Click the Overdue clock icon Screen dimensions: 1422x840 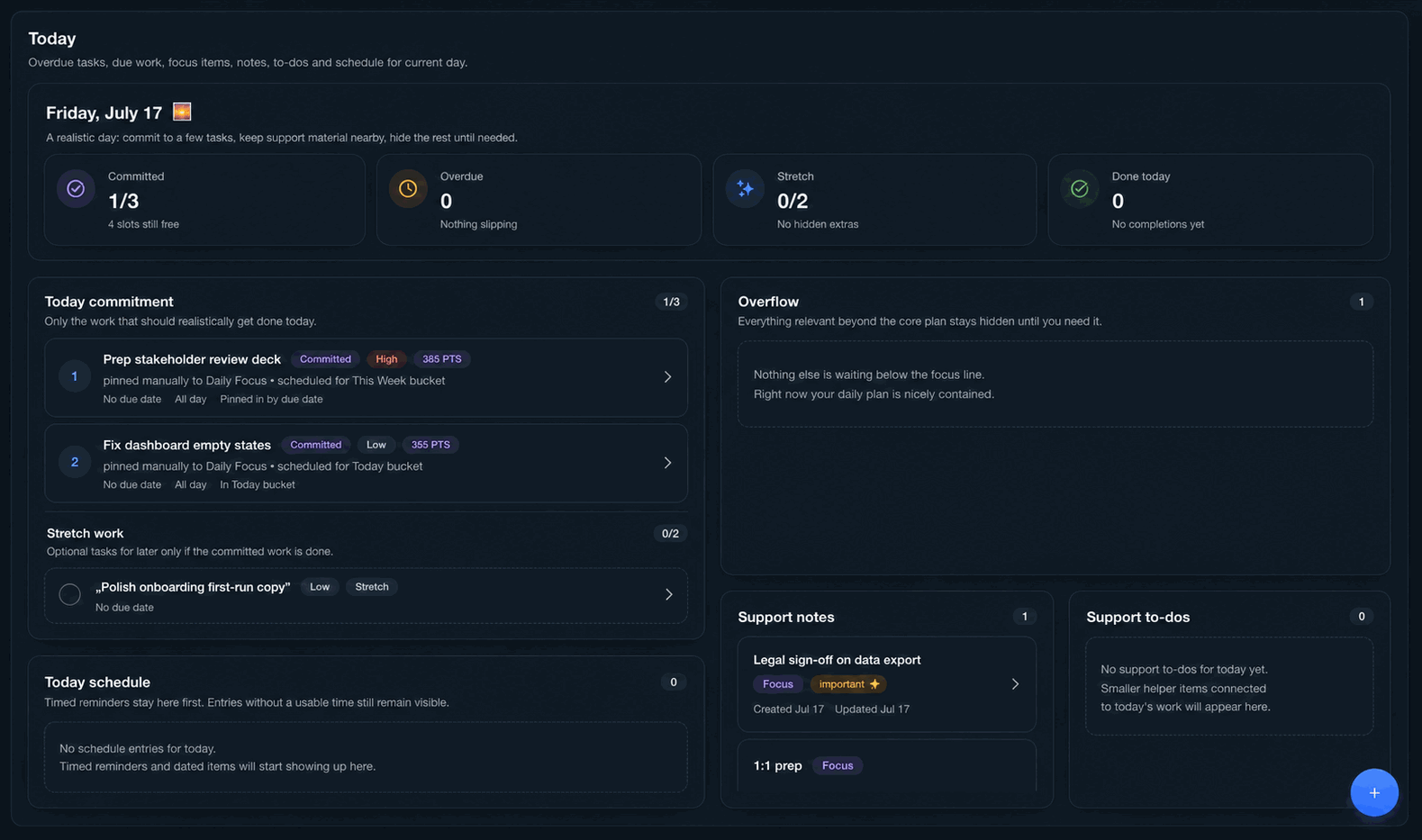coord(408,188)
